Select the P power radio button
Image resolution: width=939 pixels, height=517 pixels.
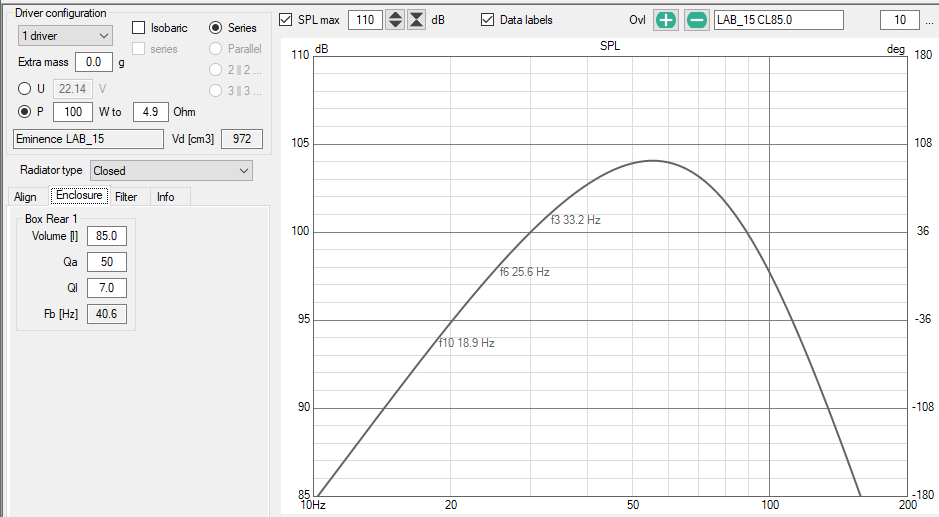tap(25, 111)
